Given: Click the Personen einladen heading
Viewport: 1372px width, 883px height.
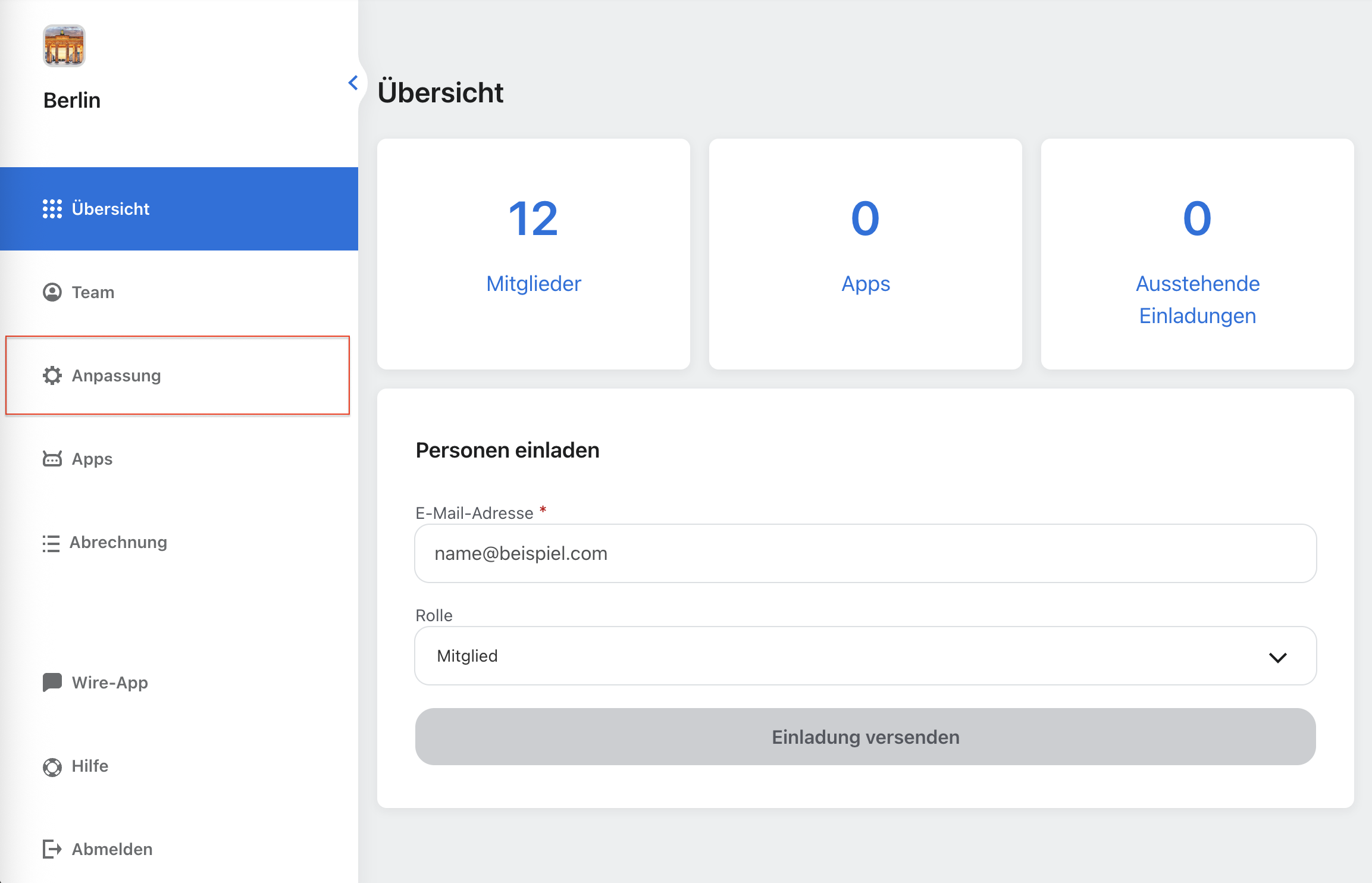Looking at the screenshot, I should click(508, 450).
